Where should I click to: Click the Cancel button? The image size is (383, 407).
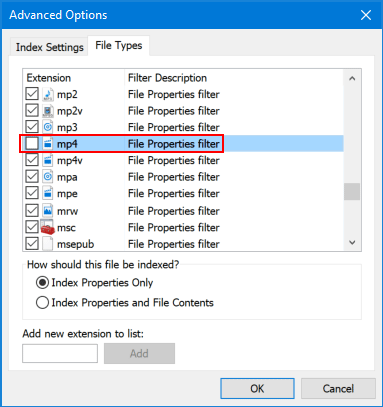[338, 388]
